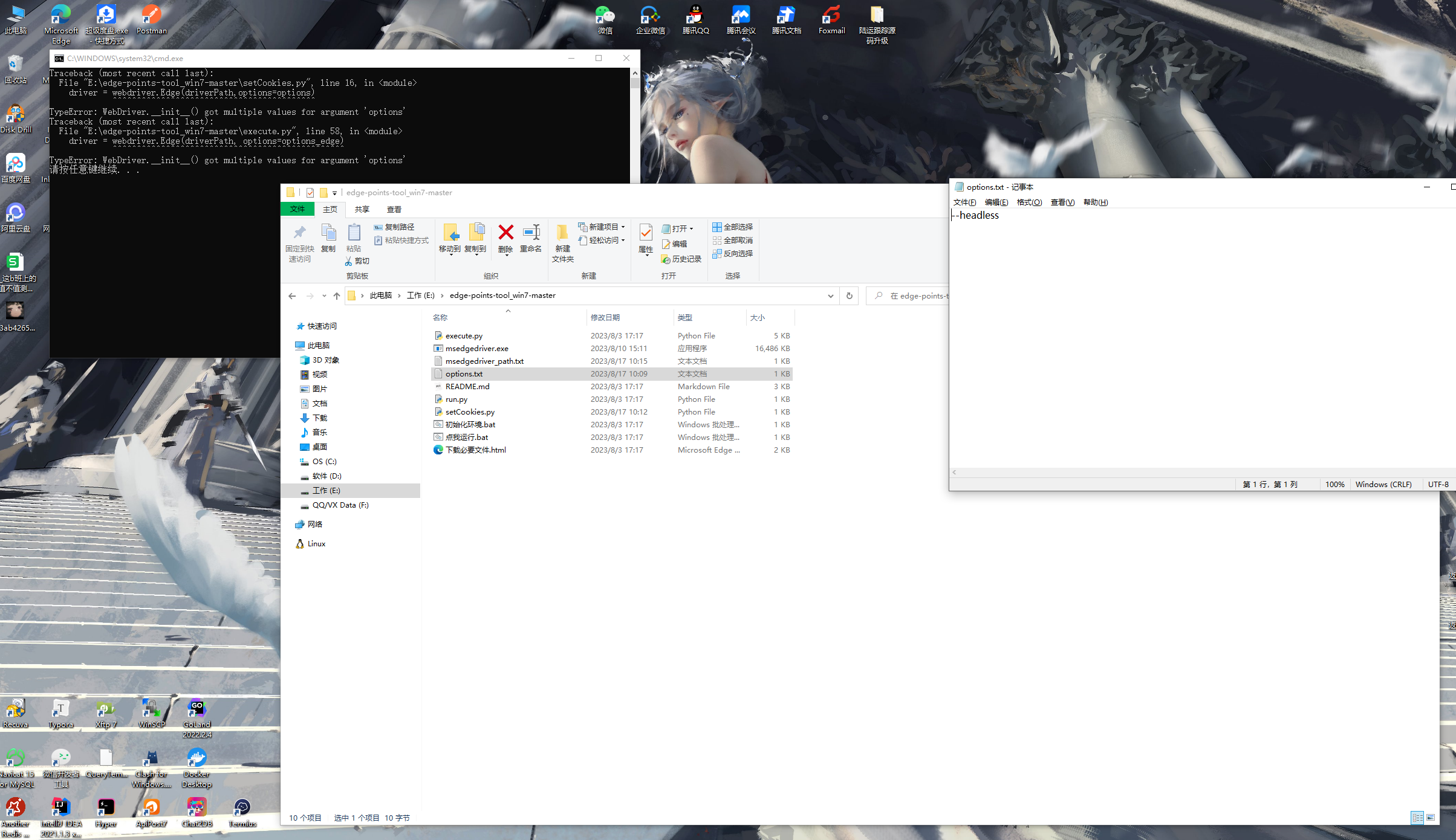Screen dimensions: 1456x840
Task: Switch to the 查看 ribbon tab
Action: click(x=394, y=209)
